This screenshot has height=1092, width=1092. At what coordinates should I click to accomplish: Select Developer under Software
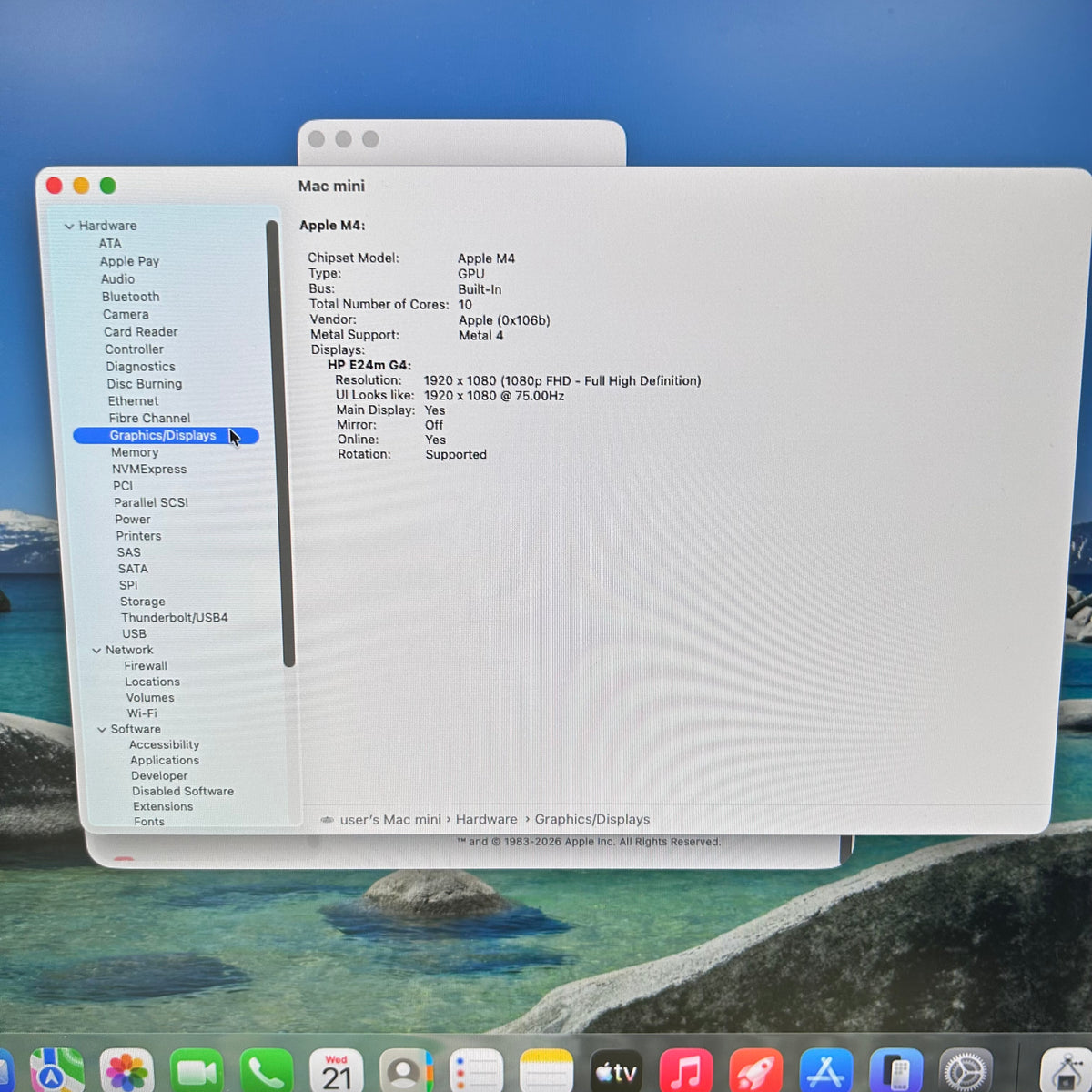tap(159, 776)
